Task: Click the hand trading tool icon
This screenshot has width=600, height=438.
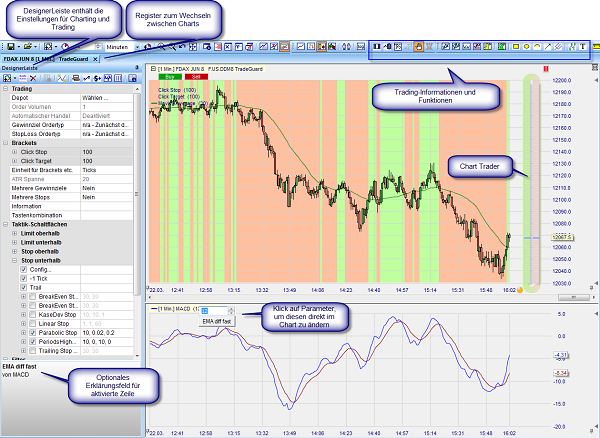Action: pos(419,46)
